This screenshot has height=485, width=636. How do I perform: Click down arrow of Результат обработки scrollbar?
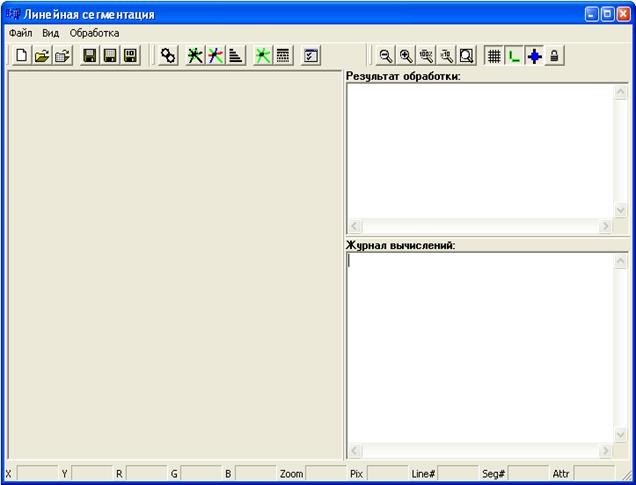click(621, 210)
